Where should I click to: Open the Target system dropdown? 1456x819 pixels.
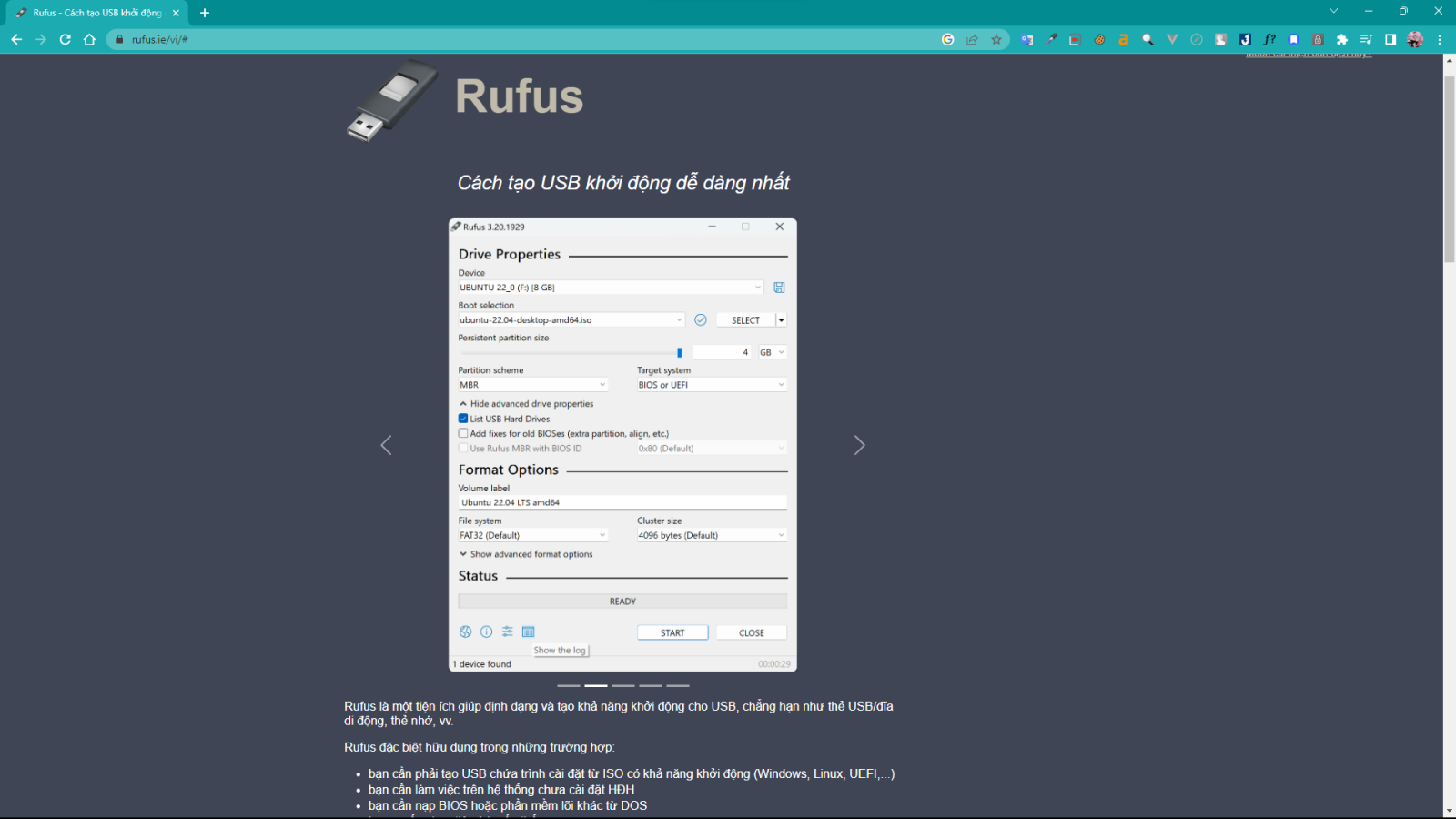712,385
